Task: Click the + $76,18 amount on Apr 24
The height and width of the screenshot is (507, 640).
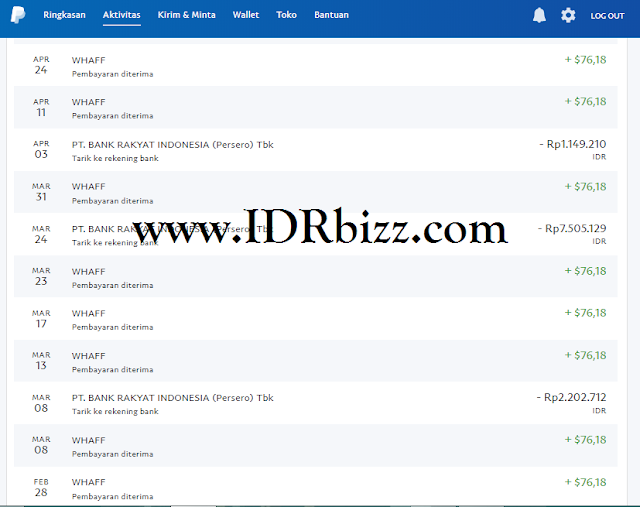Action: click(585, 60)
